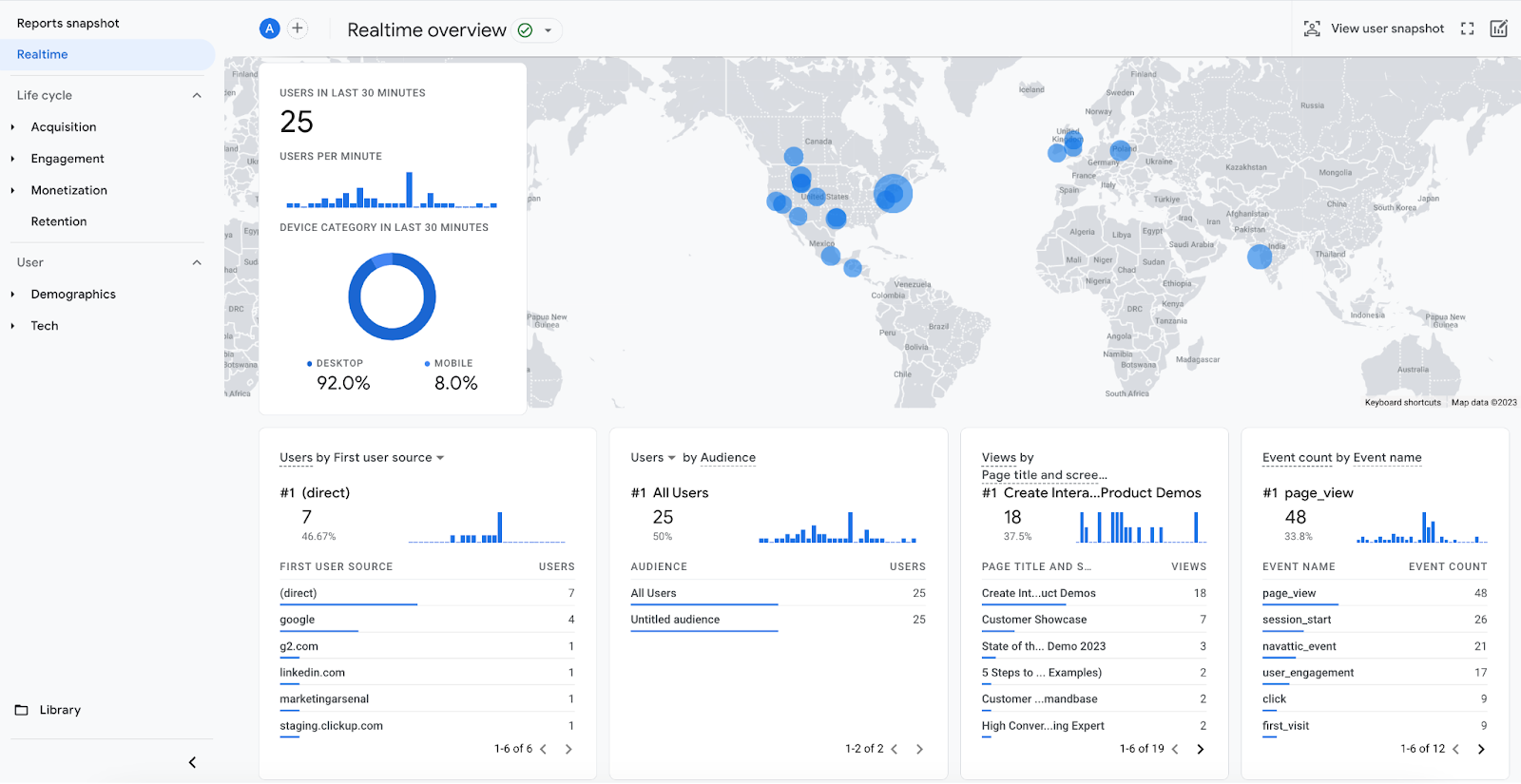
Task: Click the g2.com source row
Action: point(427,646)
